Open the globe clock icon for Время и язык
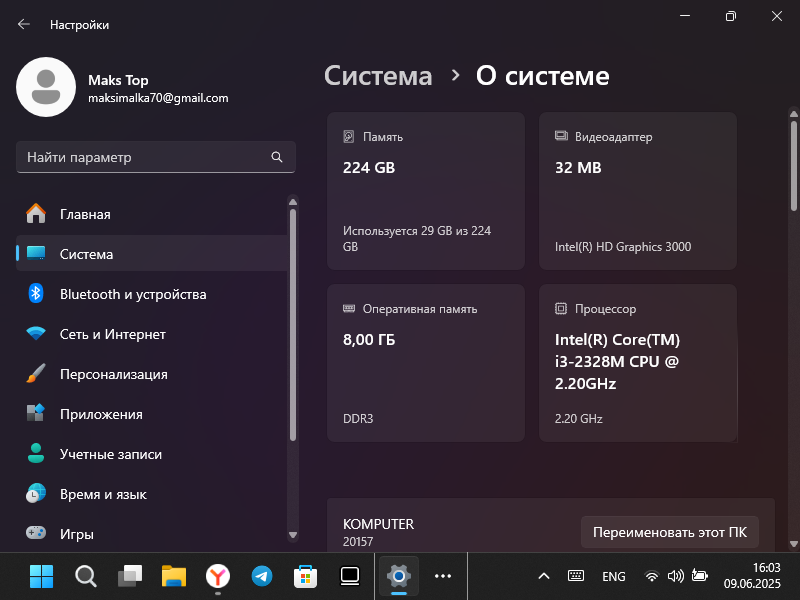This screenshot has height=600, width=800. click(x=36, y=493)
